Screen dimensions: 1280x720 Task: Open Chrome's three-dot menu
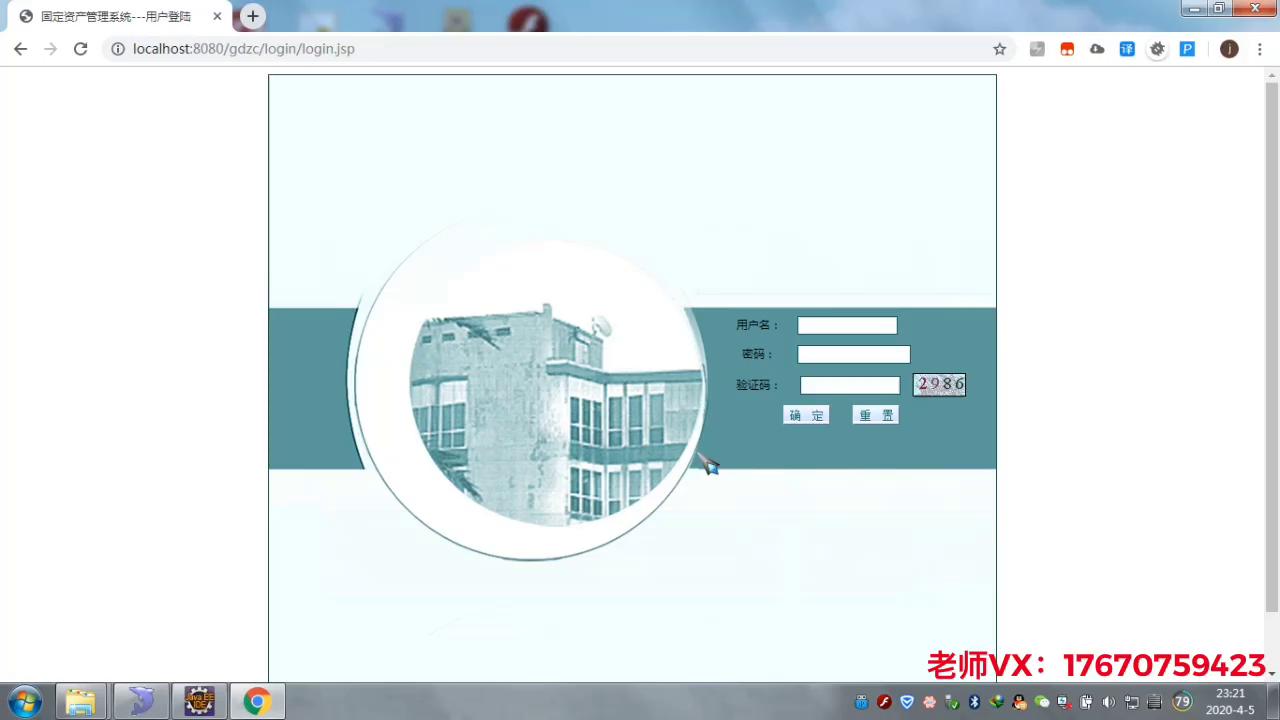pos(1260,48)
